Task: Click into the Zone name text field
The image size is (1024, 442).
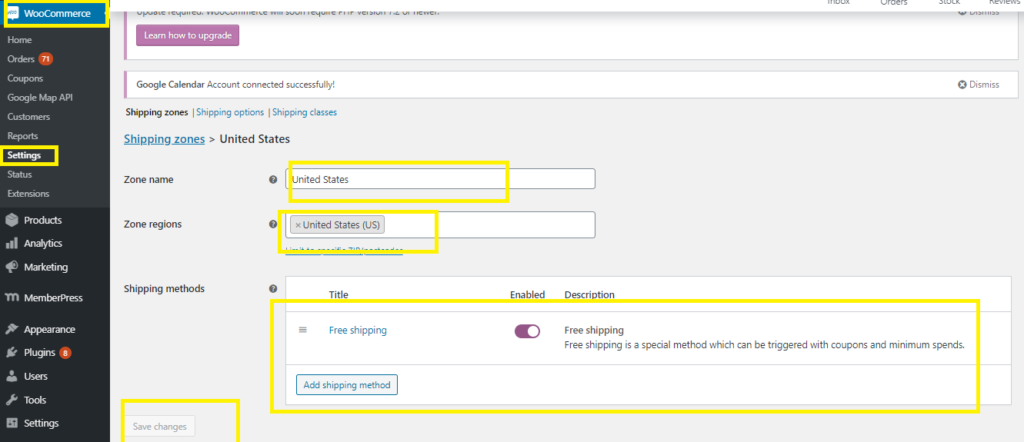Action: tap(440, 179)
